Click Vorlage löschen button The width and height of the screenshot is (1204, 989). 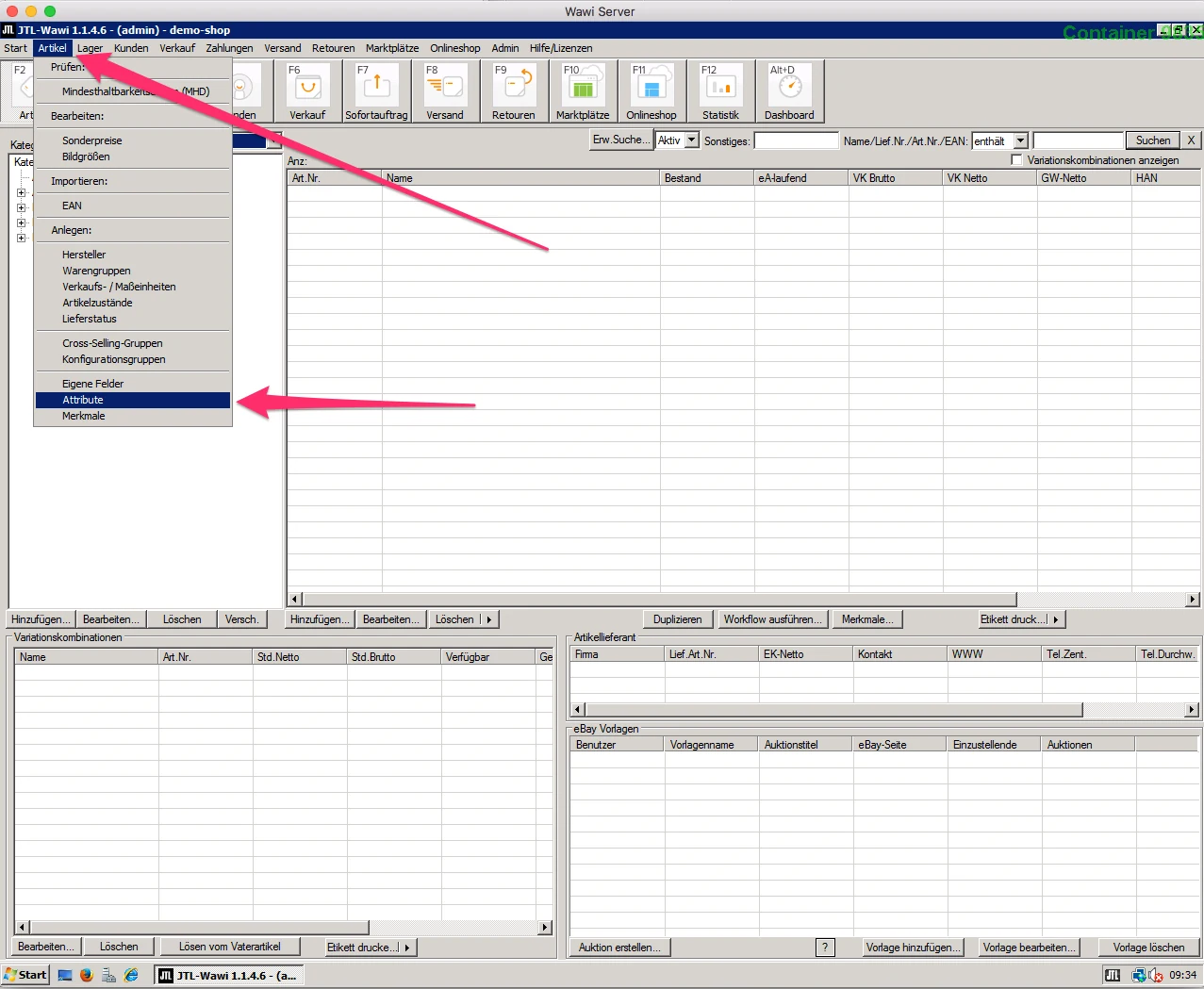tap(1148, 948)
